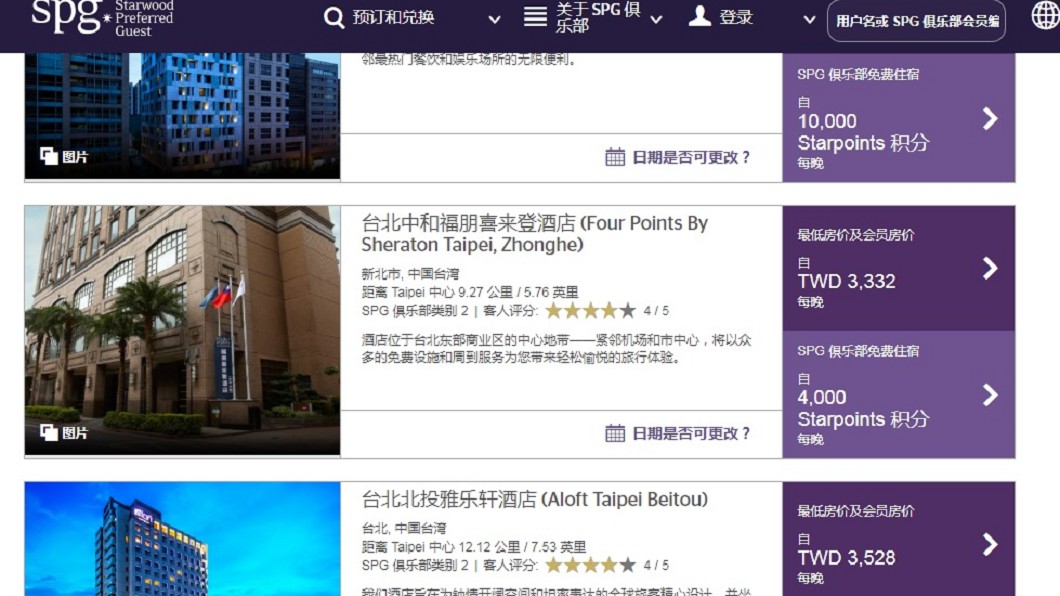The width and height of the screenshot is (1060, 596).
Task: Select the TWD 3,528 lowest rate panel
Action: click(898, 539)
